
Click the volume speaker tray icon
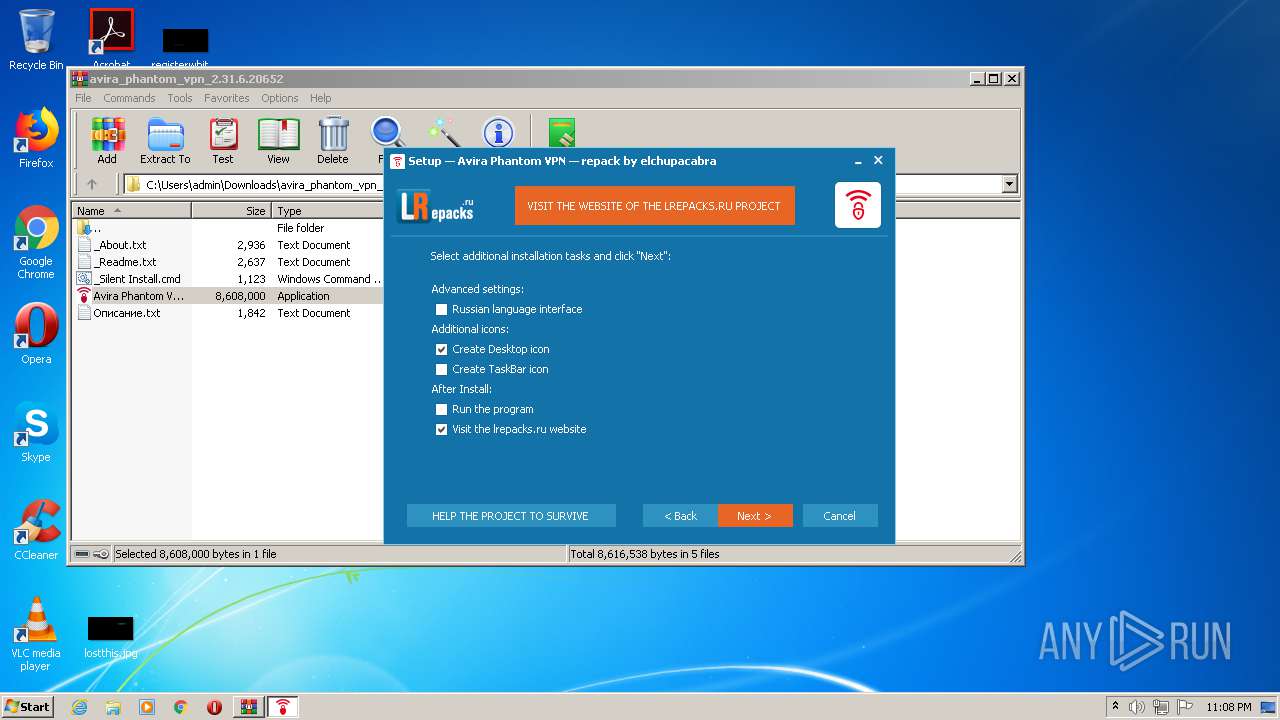pyautogui.click(x=1137, y=707)
